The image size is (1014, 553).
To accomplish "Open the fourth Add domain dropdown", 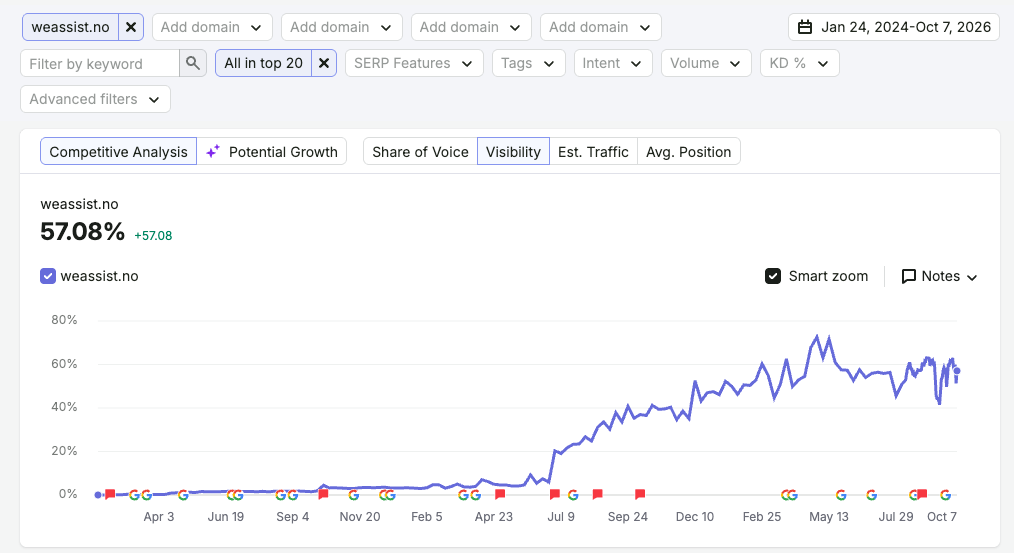I will point(600,27).
